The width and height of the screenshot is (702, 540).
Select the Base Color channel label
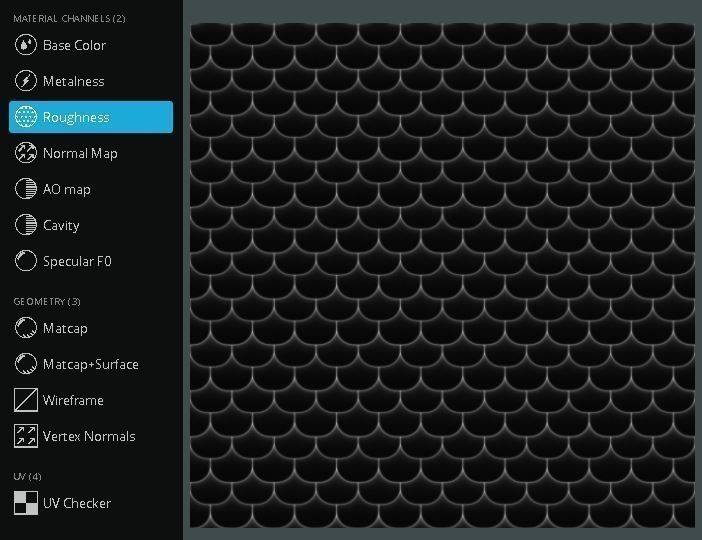(x=74, y=45)
